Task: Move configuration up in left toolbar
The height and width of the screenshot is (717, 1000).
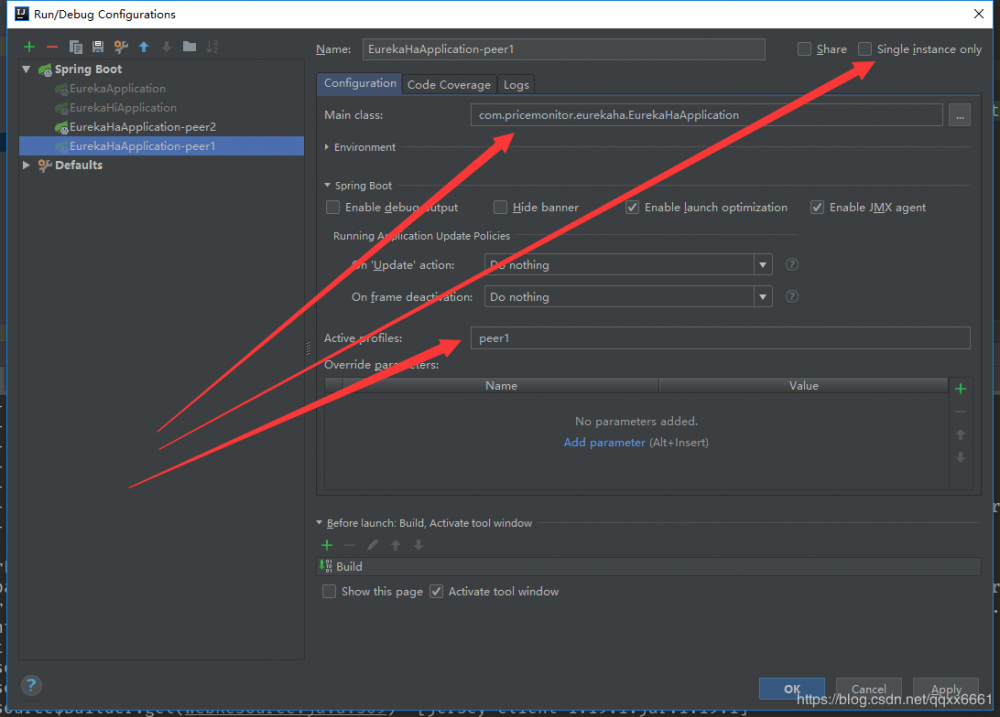Action: pos(144,47)
